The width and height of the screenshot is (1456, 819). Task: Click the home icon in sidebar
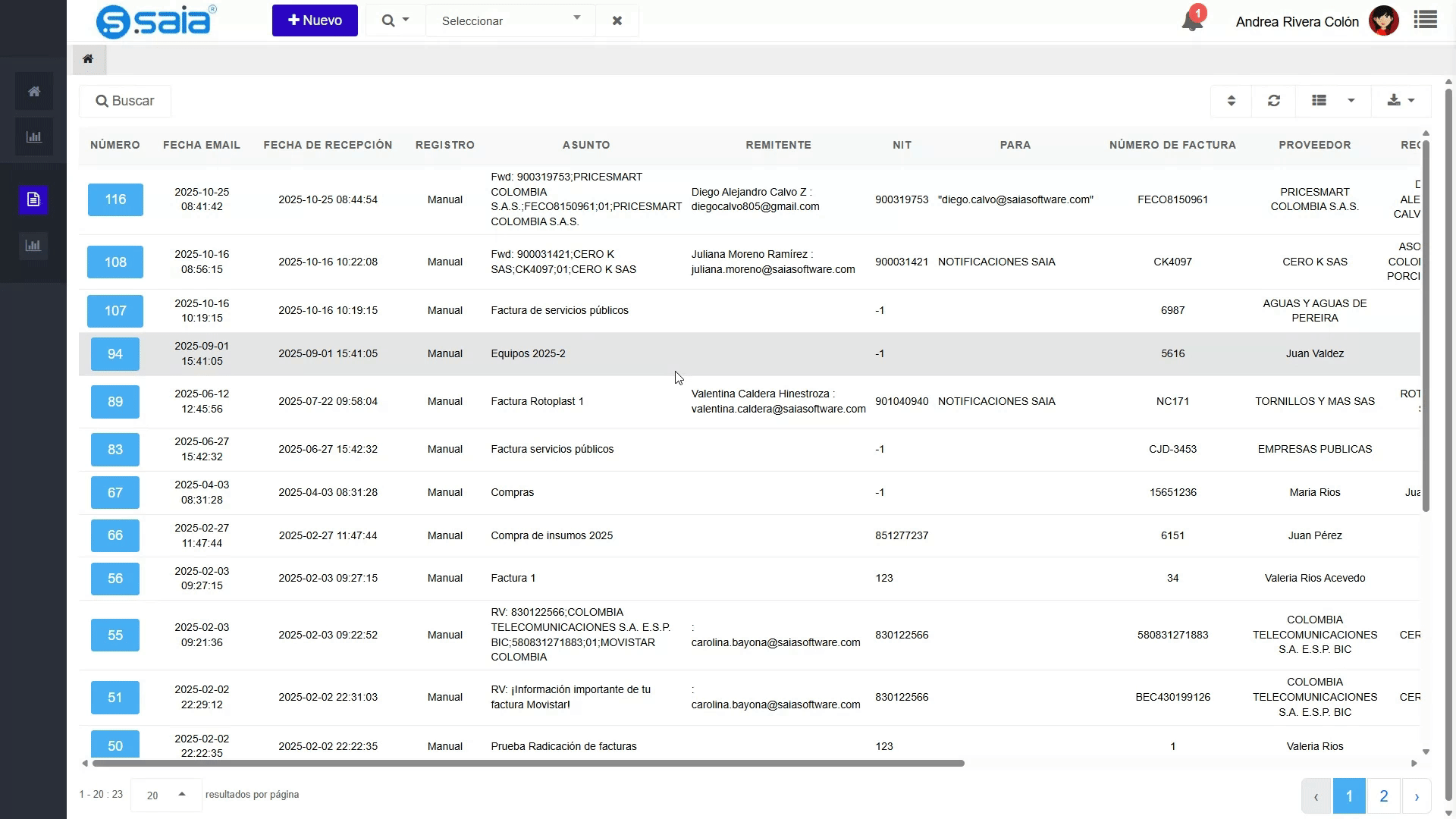click(x=33, y=92)
